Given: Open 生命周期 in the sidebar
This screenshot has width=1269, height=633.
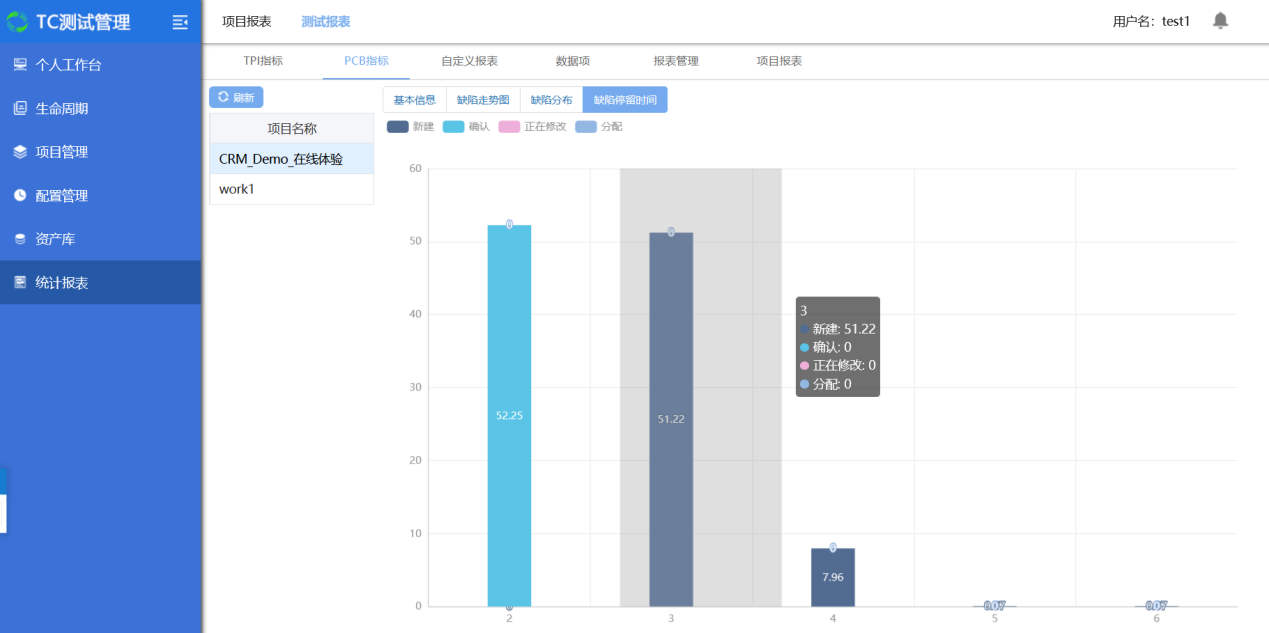Looking at the screenshot, I should (x=61, y=108).
